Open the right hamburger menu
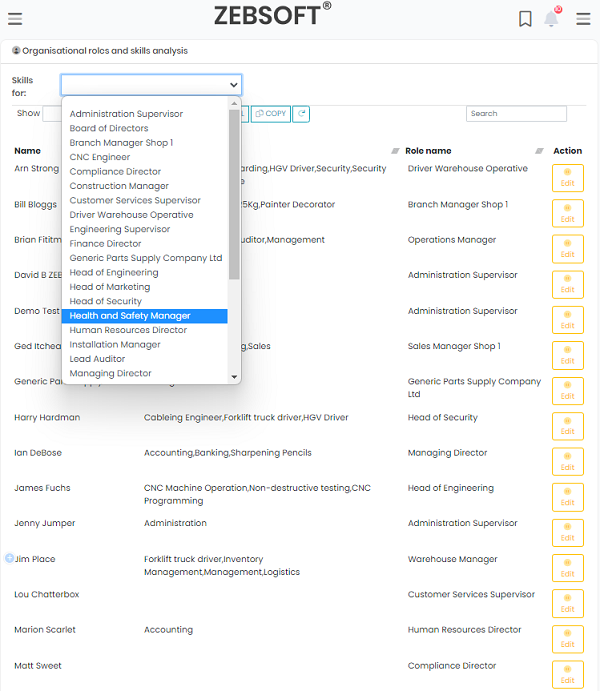The width and height of the screenshot is (600, 691). tap(583, 19)
